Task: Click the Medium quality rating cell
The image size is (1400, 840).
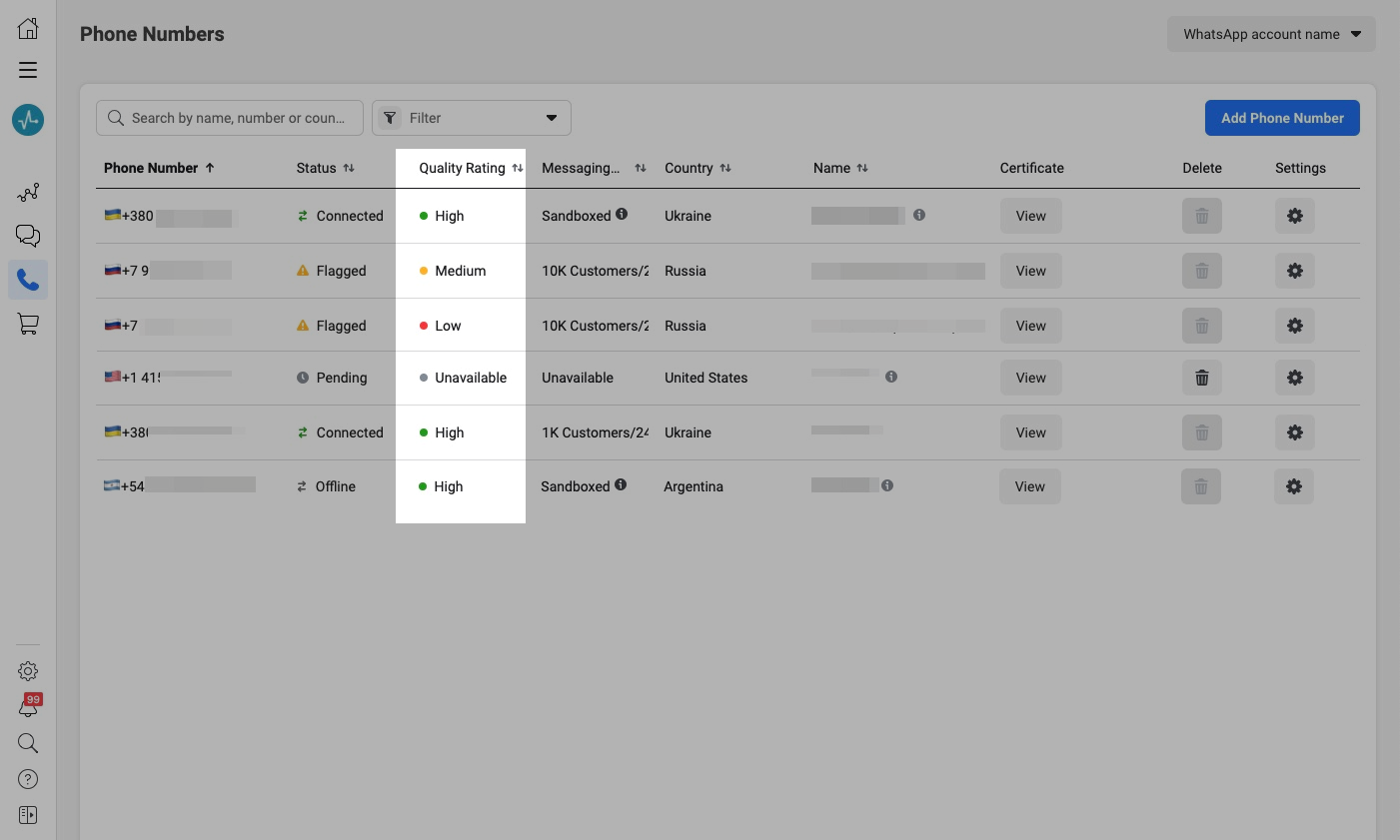Action: [453, 271]
